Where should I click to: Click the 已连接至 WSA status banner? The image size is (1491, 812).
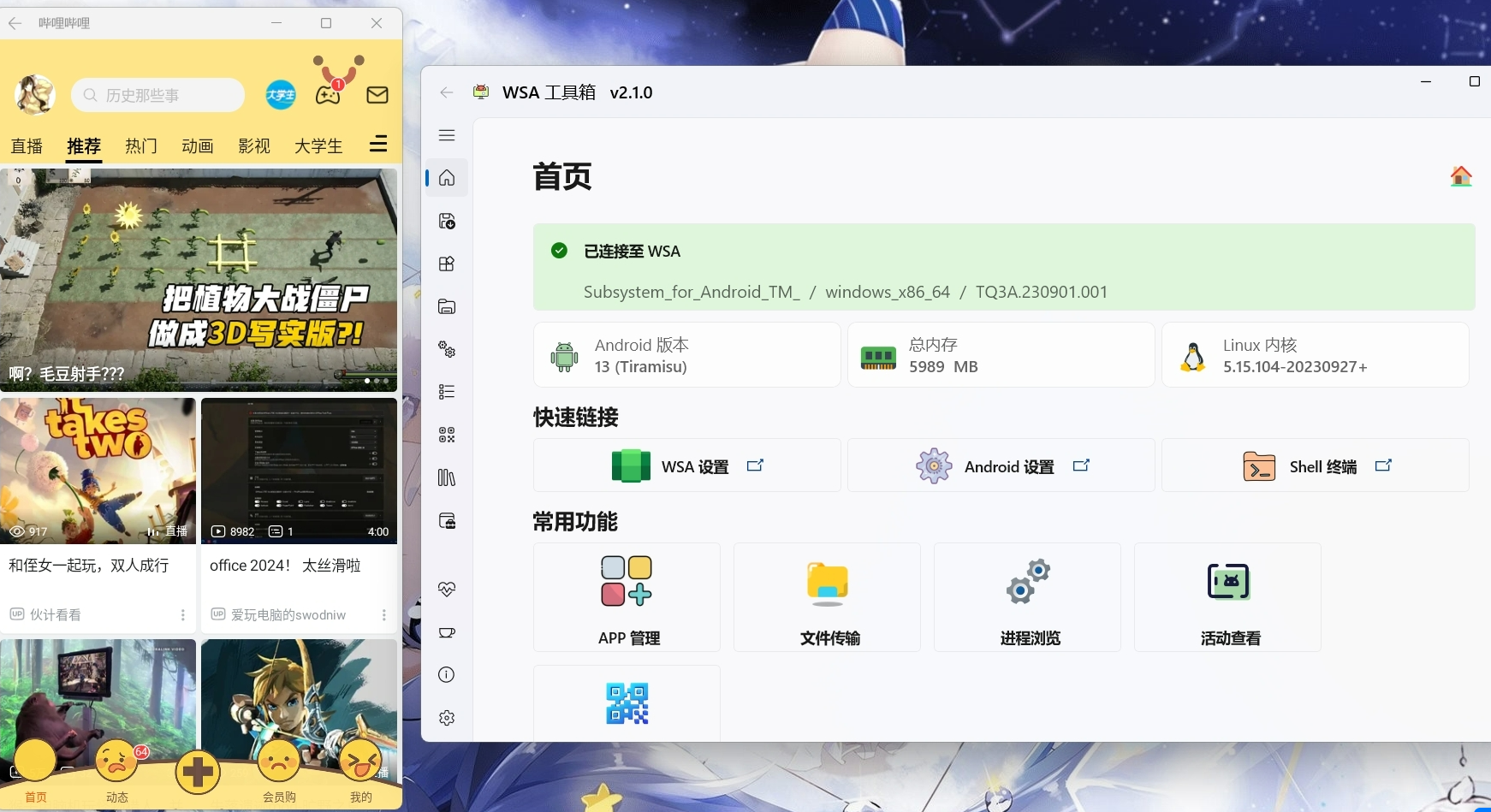(1004, 267)
